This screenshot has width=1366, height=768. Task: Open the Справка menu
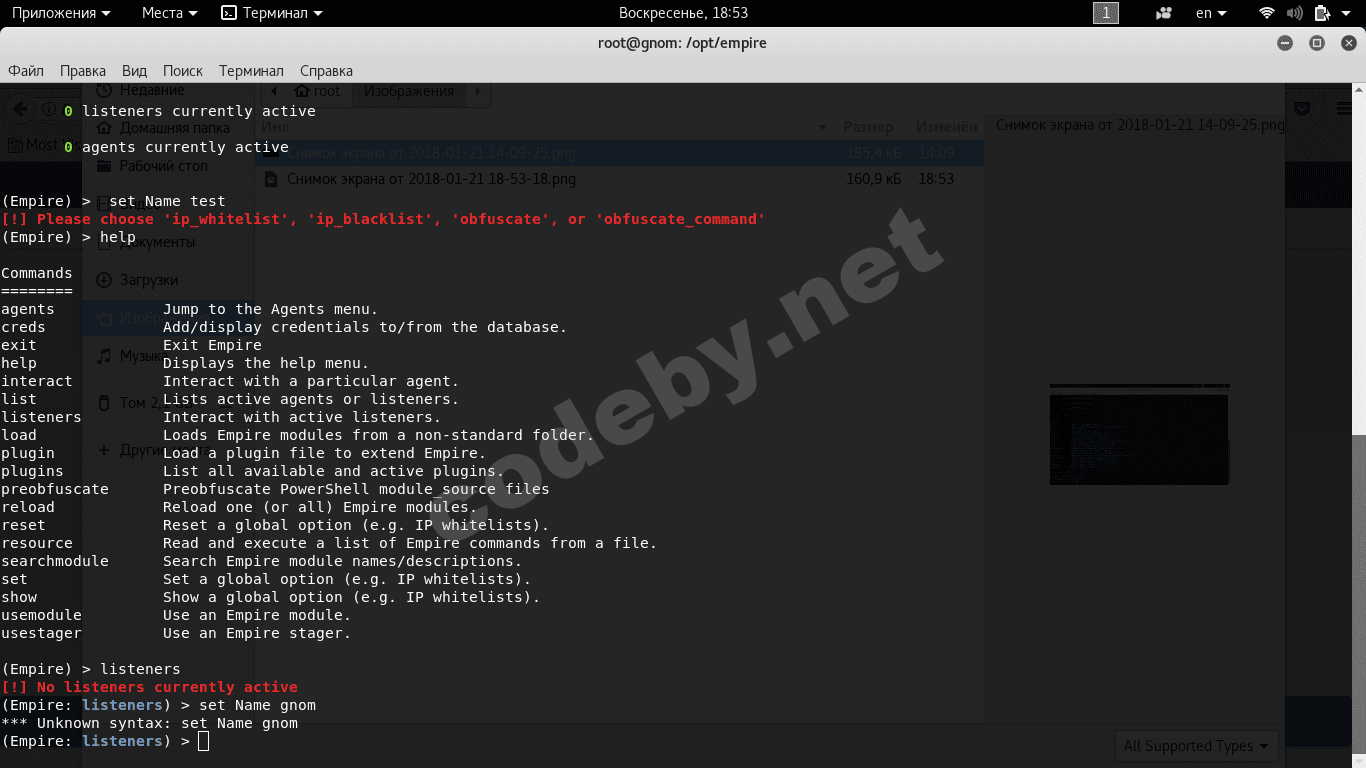326,71
